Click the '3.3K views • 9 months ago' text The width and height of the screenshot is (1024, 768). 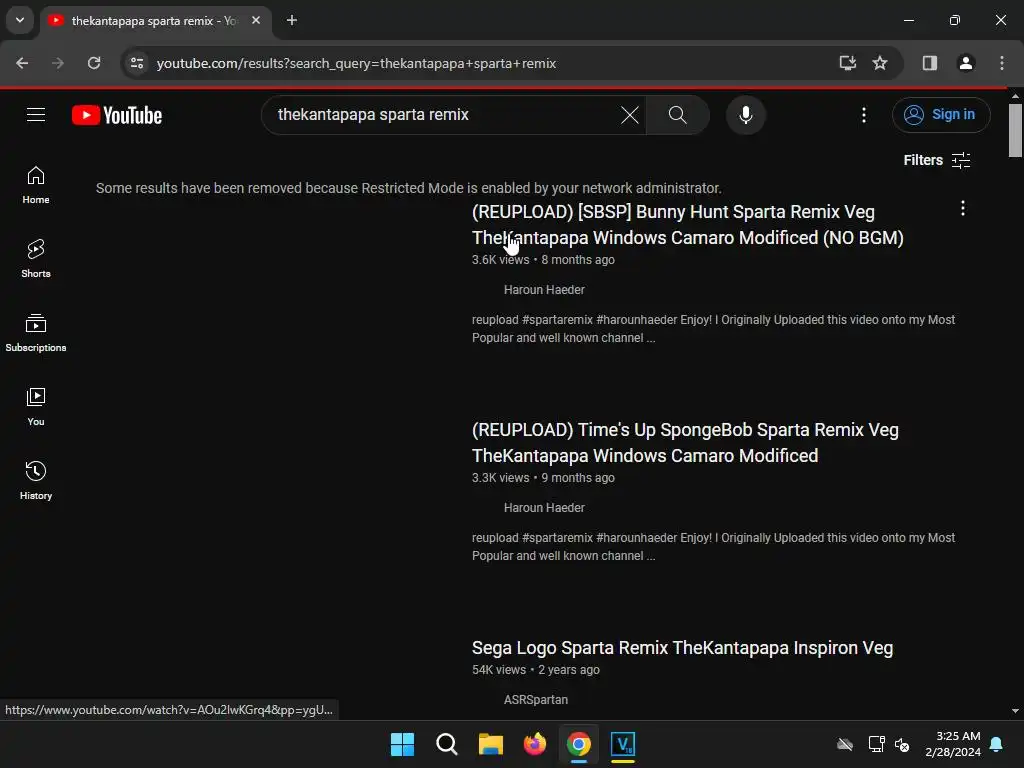click(x=543, y=478)
